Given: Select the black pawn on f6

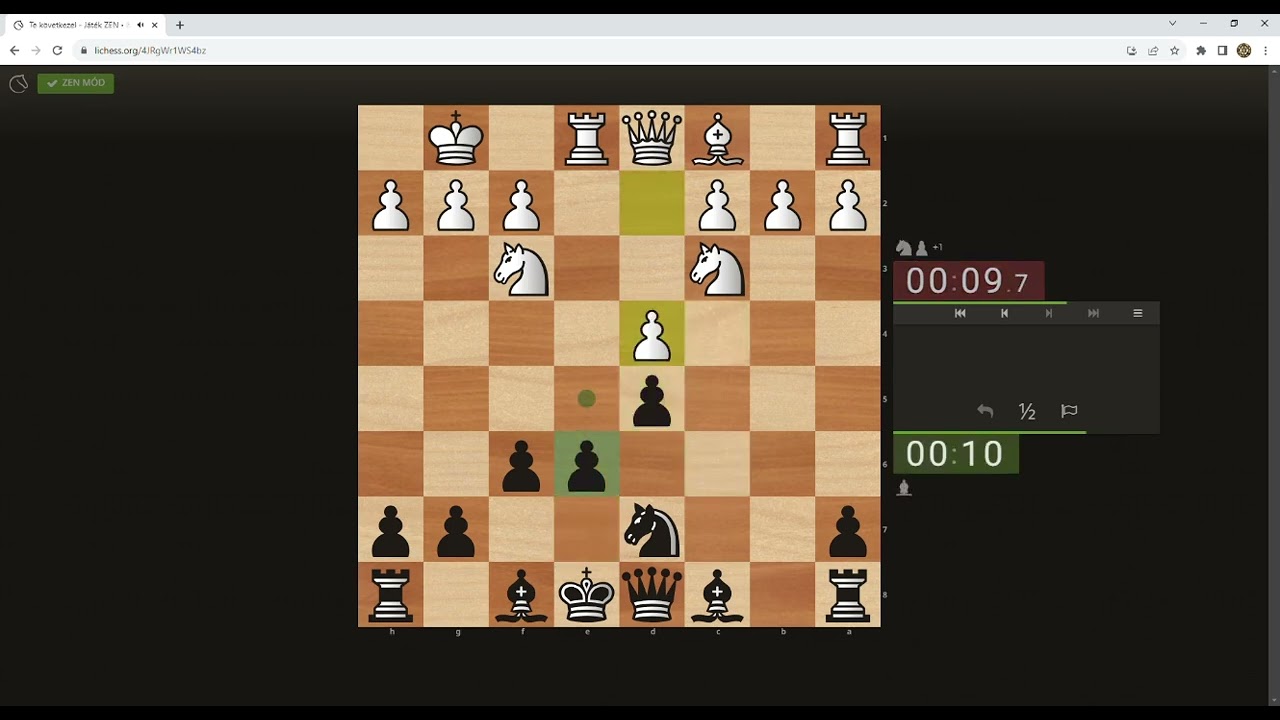Looking at the screenshot, I should pyautogui.click(x=521, y=464).
